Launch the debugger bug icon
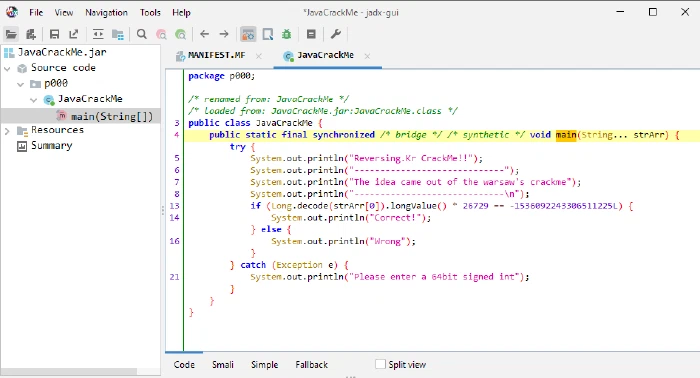 (x=287, y=34)
